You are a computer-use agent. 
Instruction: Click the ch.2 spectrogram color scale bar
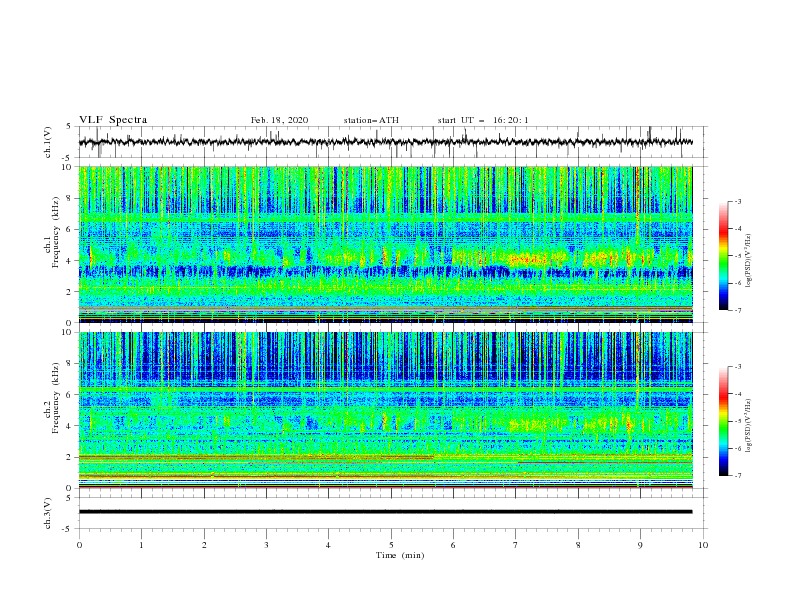coord(723,421)
